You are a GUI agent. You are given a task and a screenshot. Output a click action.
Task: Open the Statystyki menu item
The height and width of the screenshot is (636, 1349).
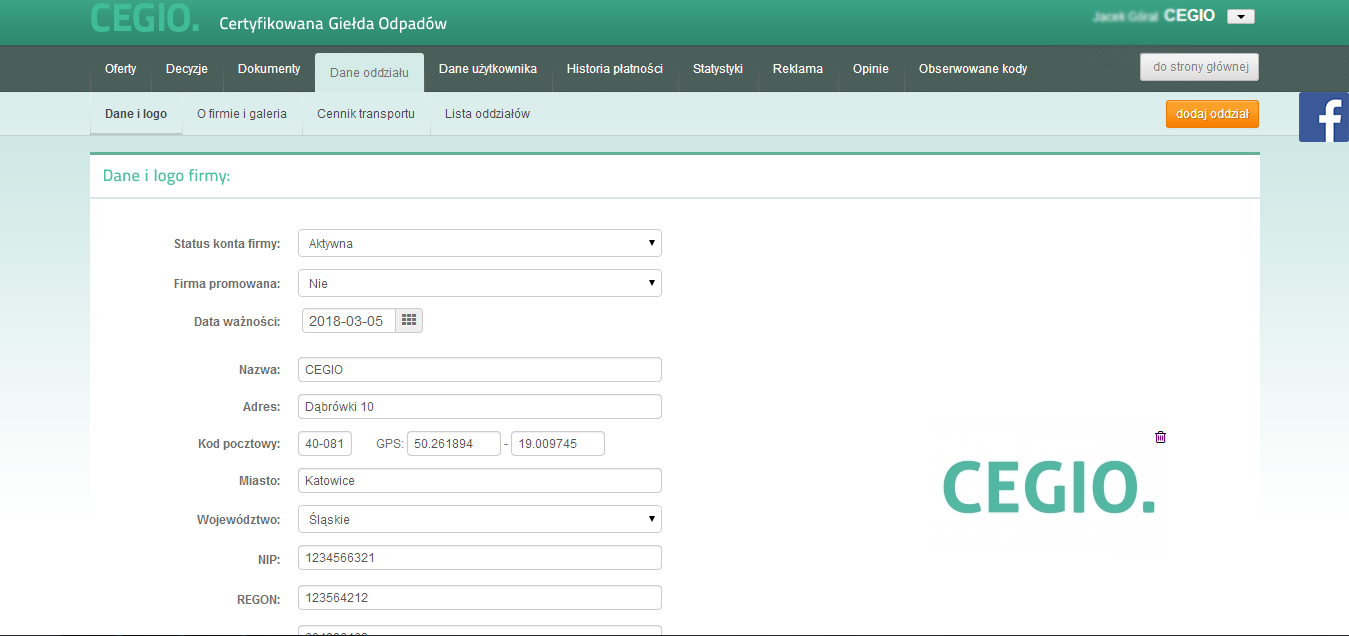(x=718, y=69)
